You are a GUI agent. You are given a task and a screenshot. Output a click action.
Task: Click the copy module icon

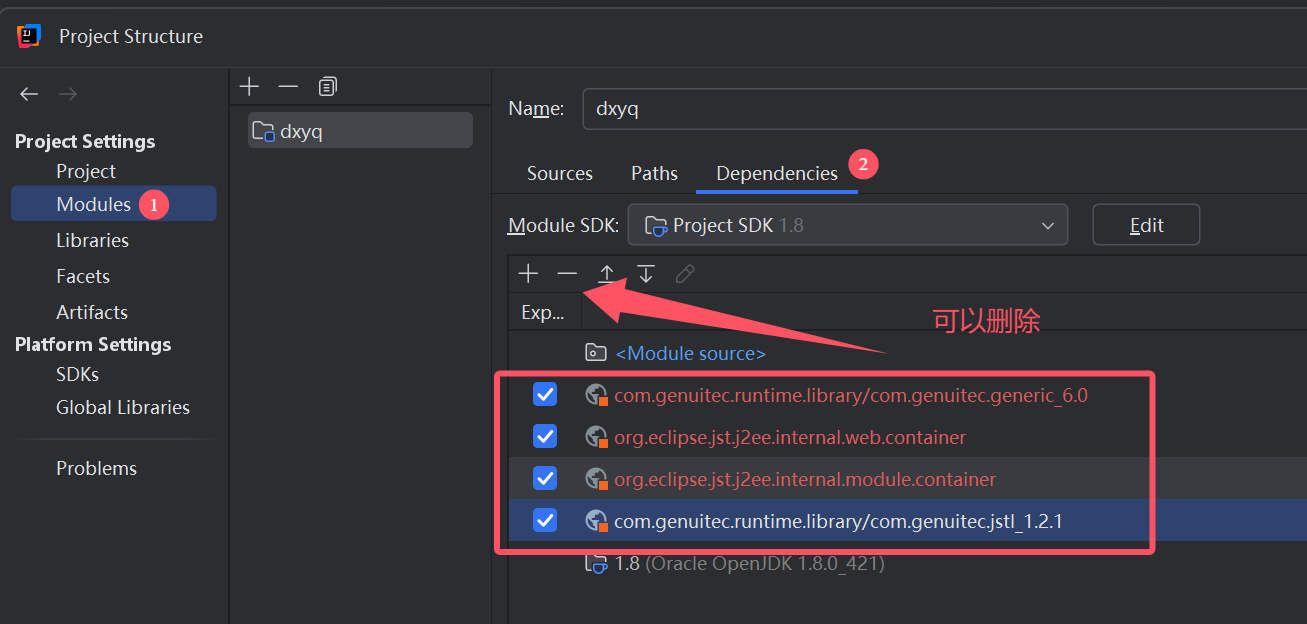pos(327,87)
